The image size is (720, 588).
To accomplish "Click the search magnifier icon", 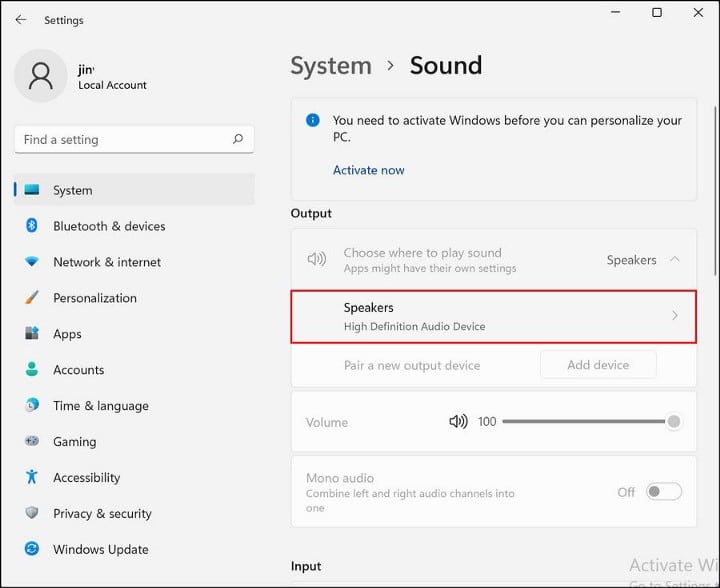I will (x=238, y=139).
